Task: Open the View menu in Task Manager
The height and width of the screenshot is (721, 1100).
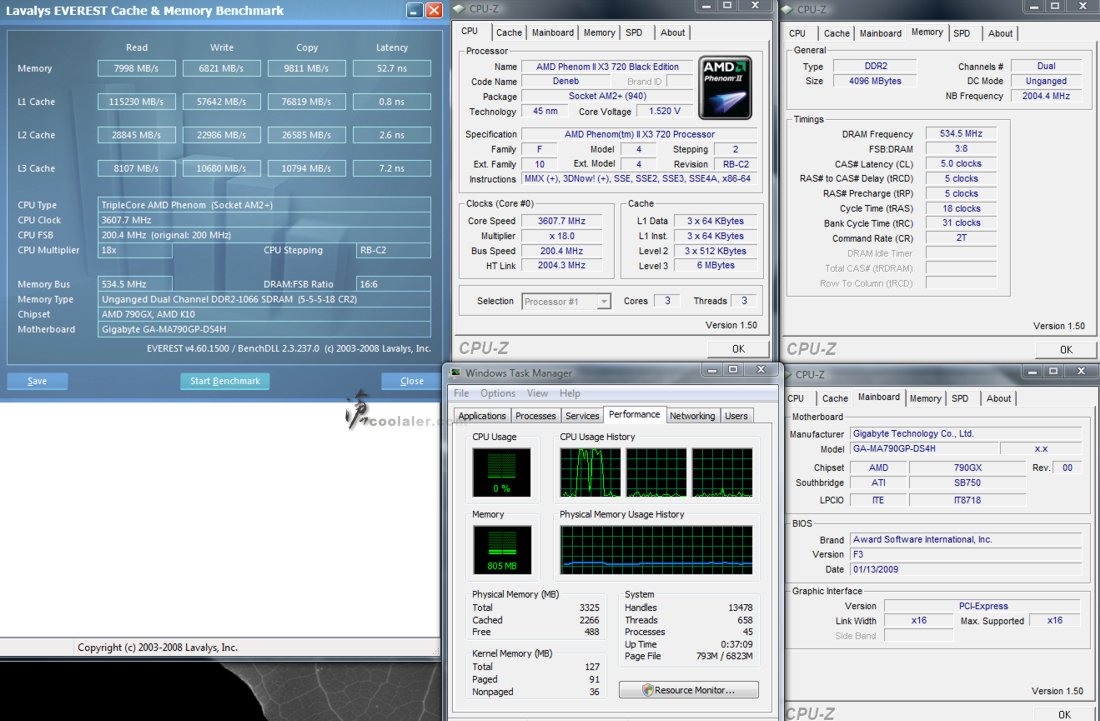Action: click(537, 393)
